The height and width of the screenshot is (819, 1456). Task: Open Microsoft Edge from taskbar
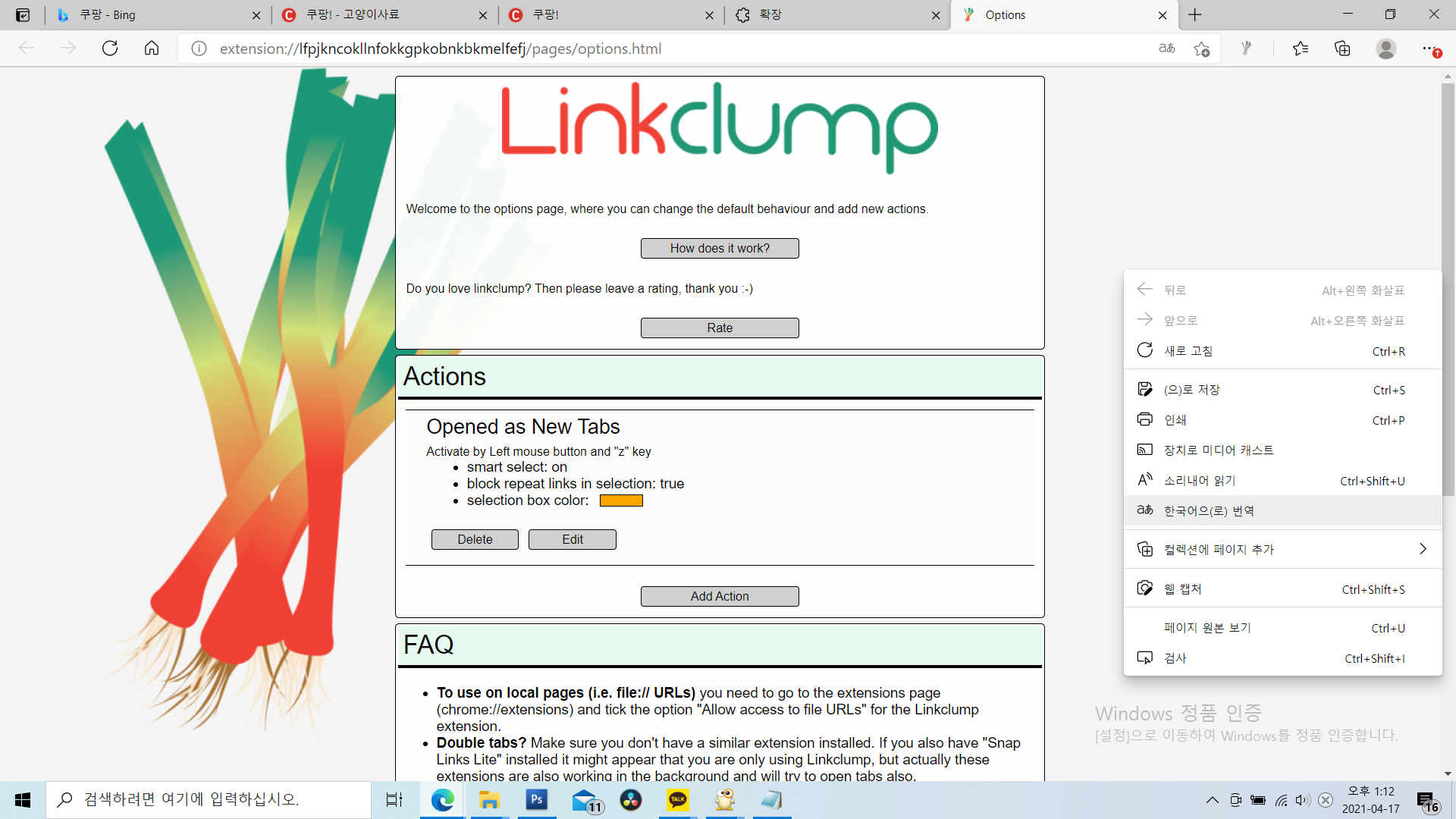(443, 800)
